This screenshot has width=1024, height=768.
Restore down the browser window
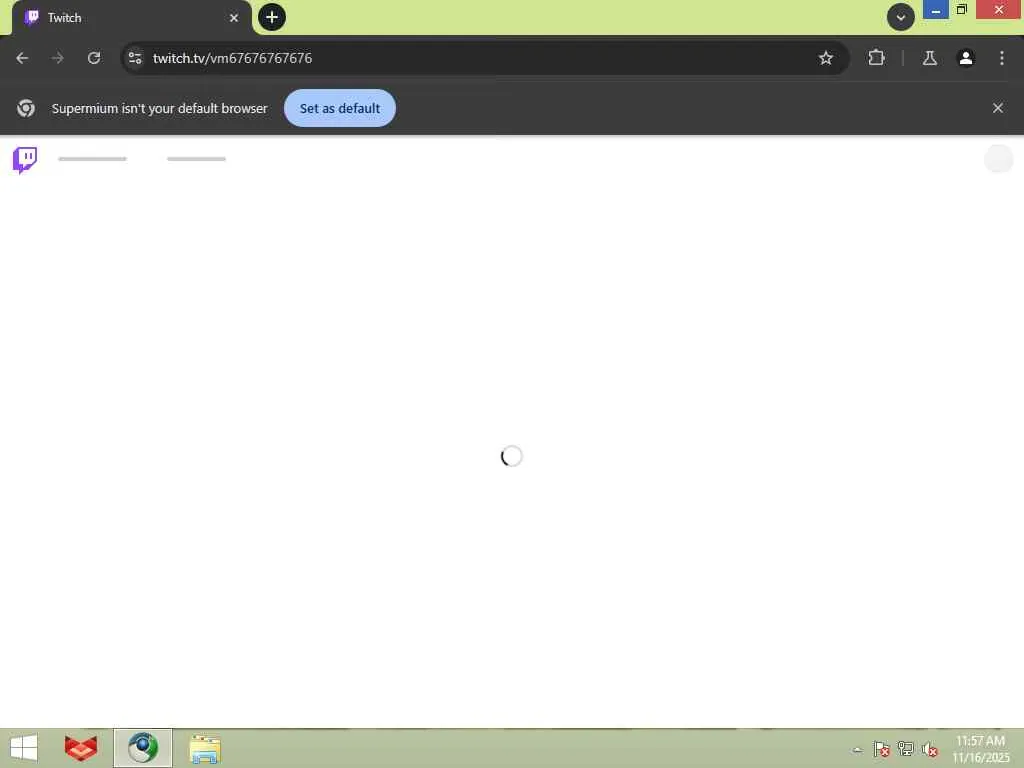click(x=962, y=10)
